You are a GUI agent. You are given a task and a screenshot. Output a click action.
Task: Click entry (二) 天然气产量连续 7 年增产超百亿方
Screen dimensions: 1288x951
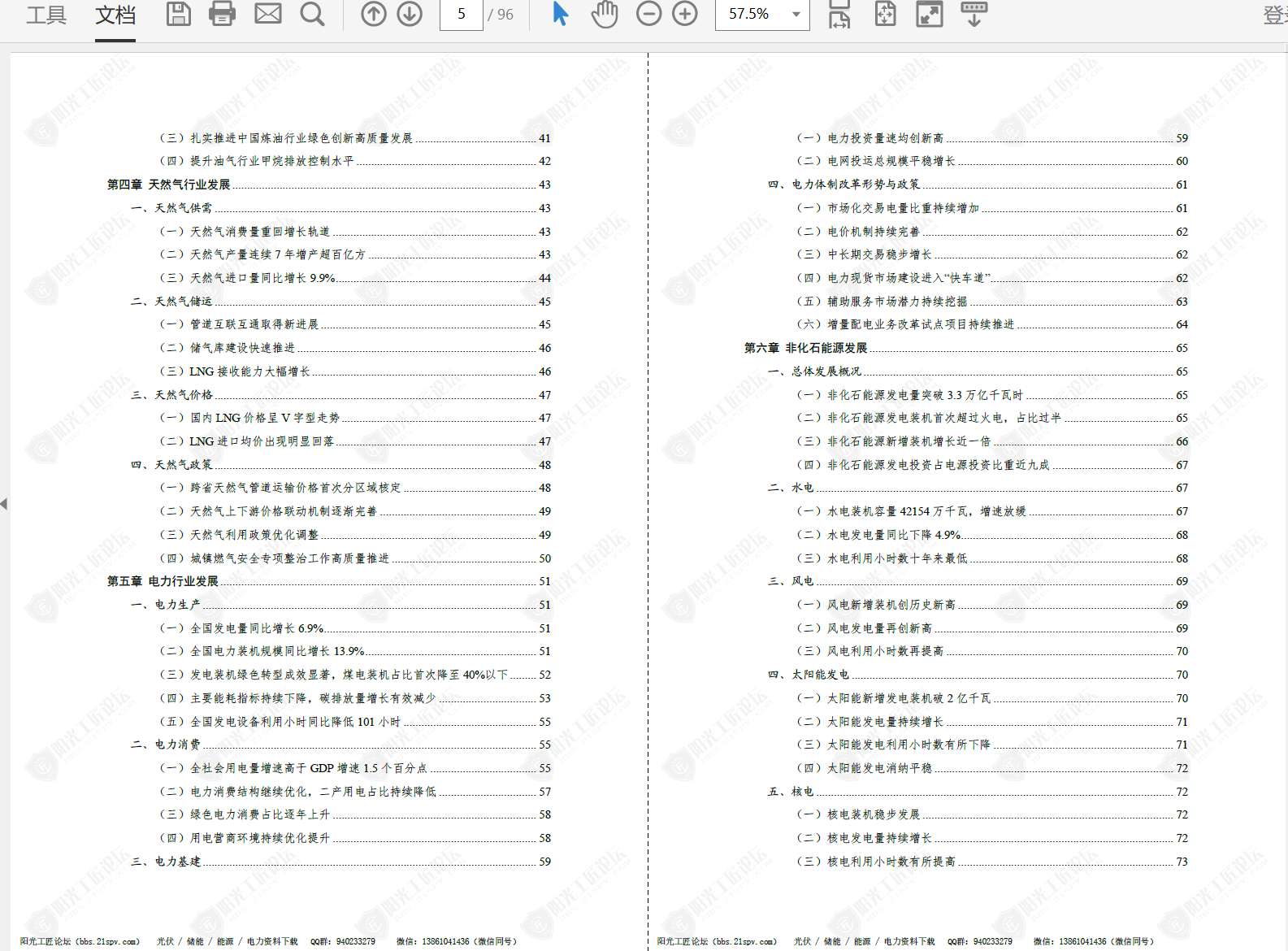(355, 254)
